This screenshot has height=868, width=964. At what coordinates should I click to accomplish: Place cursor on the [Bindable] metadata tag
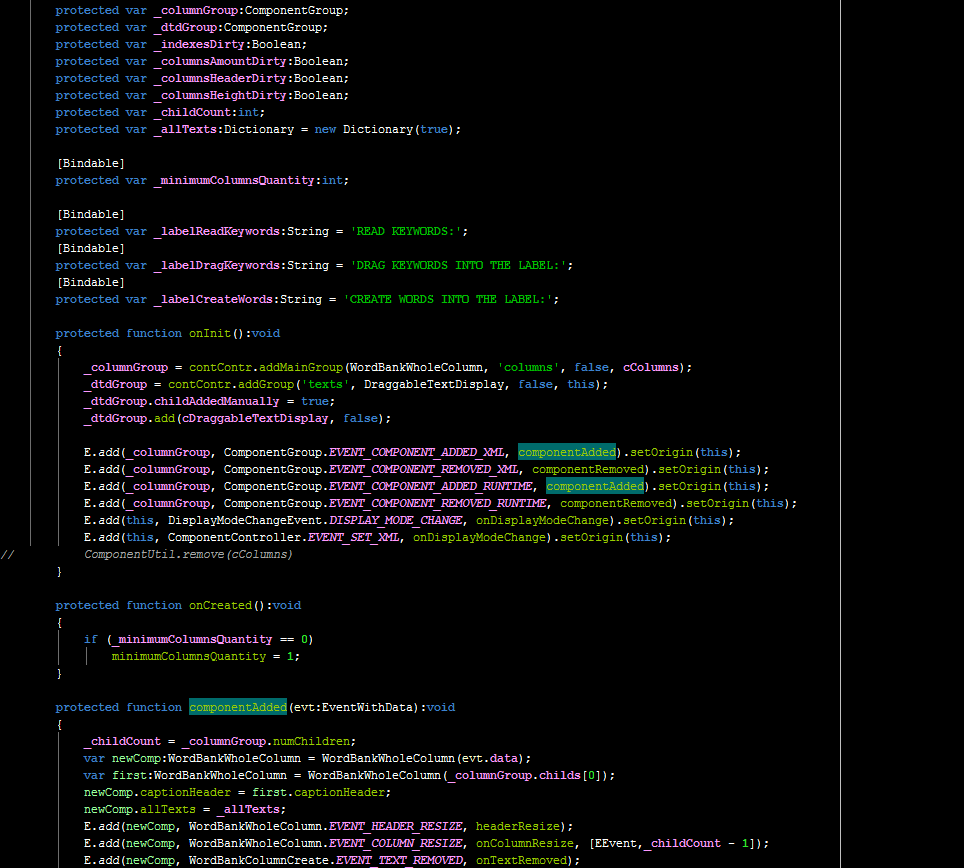tap(91, 162)
